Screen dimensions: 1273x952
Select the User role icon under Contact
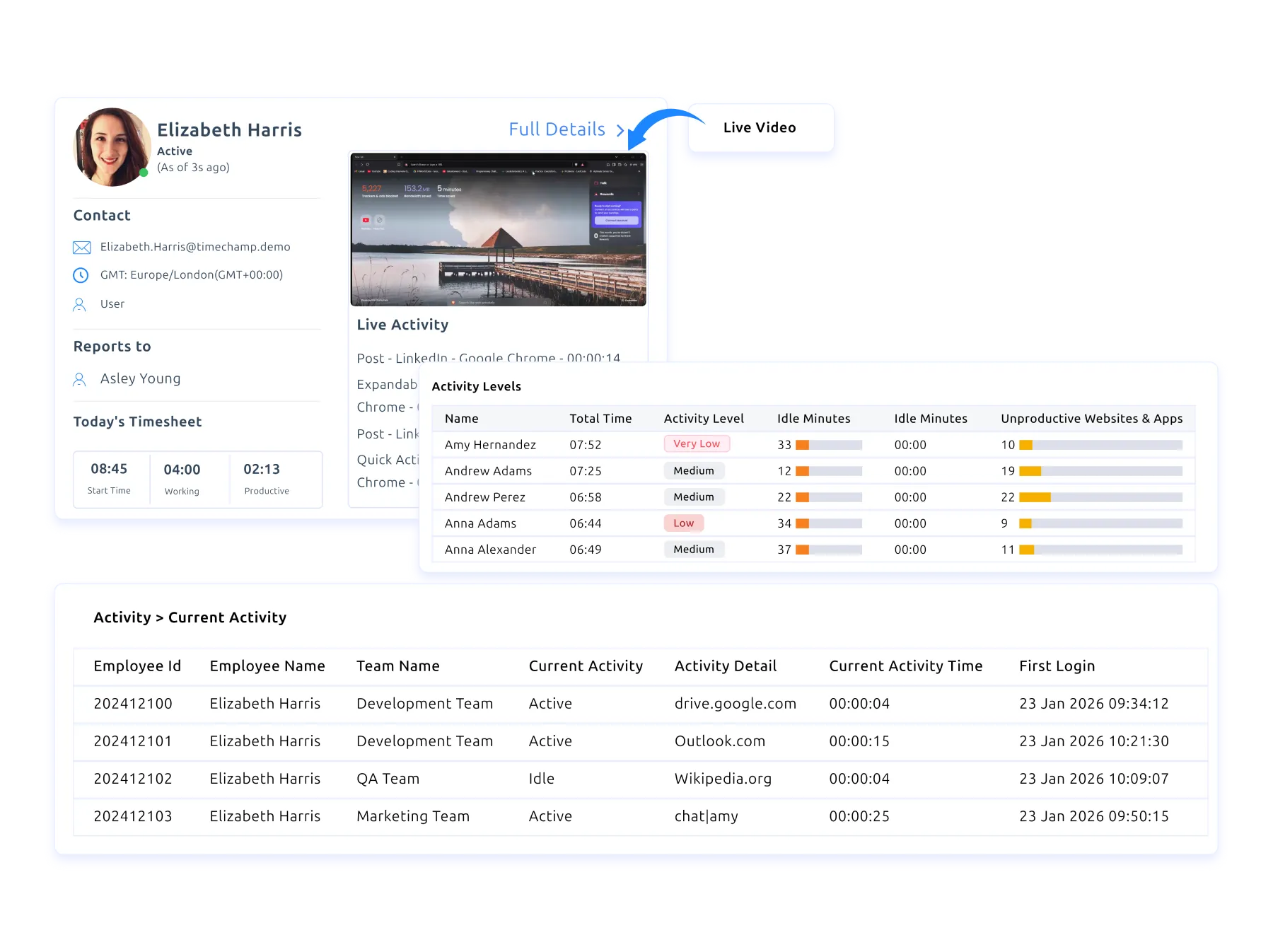click(80, 304)
